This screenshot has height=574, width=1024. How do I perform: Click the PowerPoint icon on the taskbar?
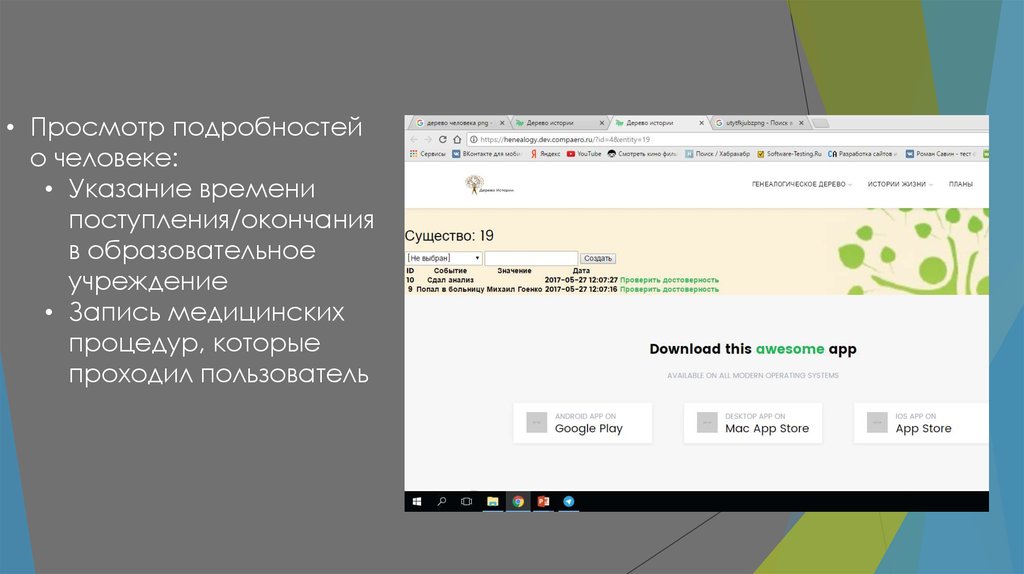click(543, 502)
